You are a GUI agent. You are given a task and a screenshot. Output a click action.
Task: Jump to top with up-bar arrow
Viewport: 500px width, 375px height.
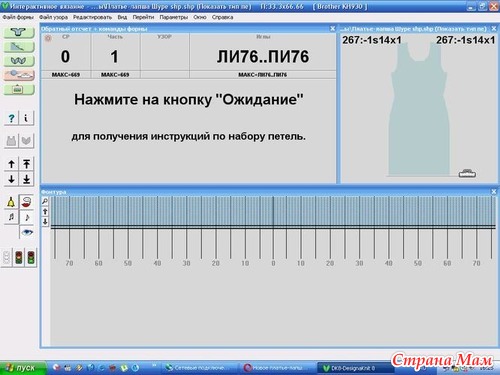(26, 164)
